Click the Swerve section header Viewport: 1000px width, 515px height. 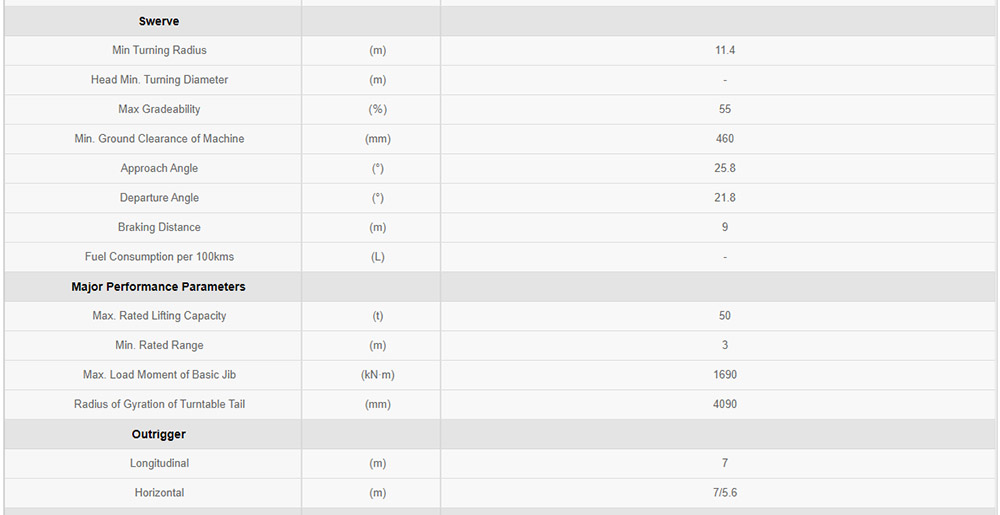158,21
